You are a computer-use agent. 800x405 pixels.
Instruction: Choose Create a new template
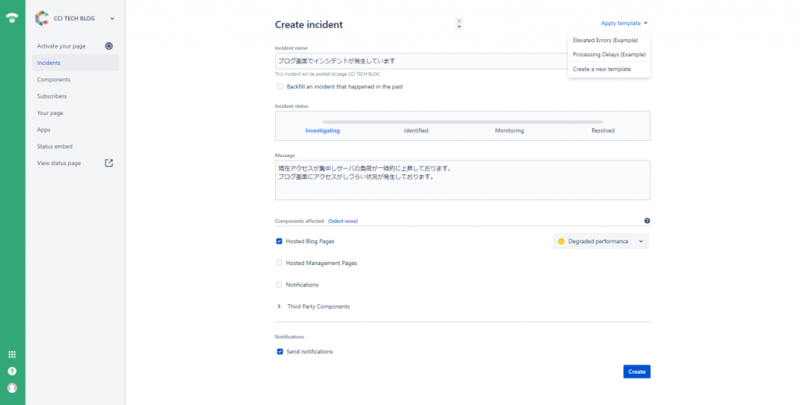[x=602, y=69]
